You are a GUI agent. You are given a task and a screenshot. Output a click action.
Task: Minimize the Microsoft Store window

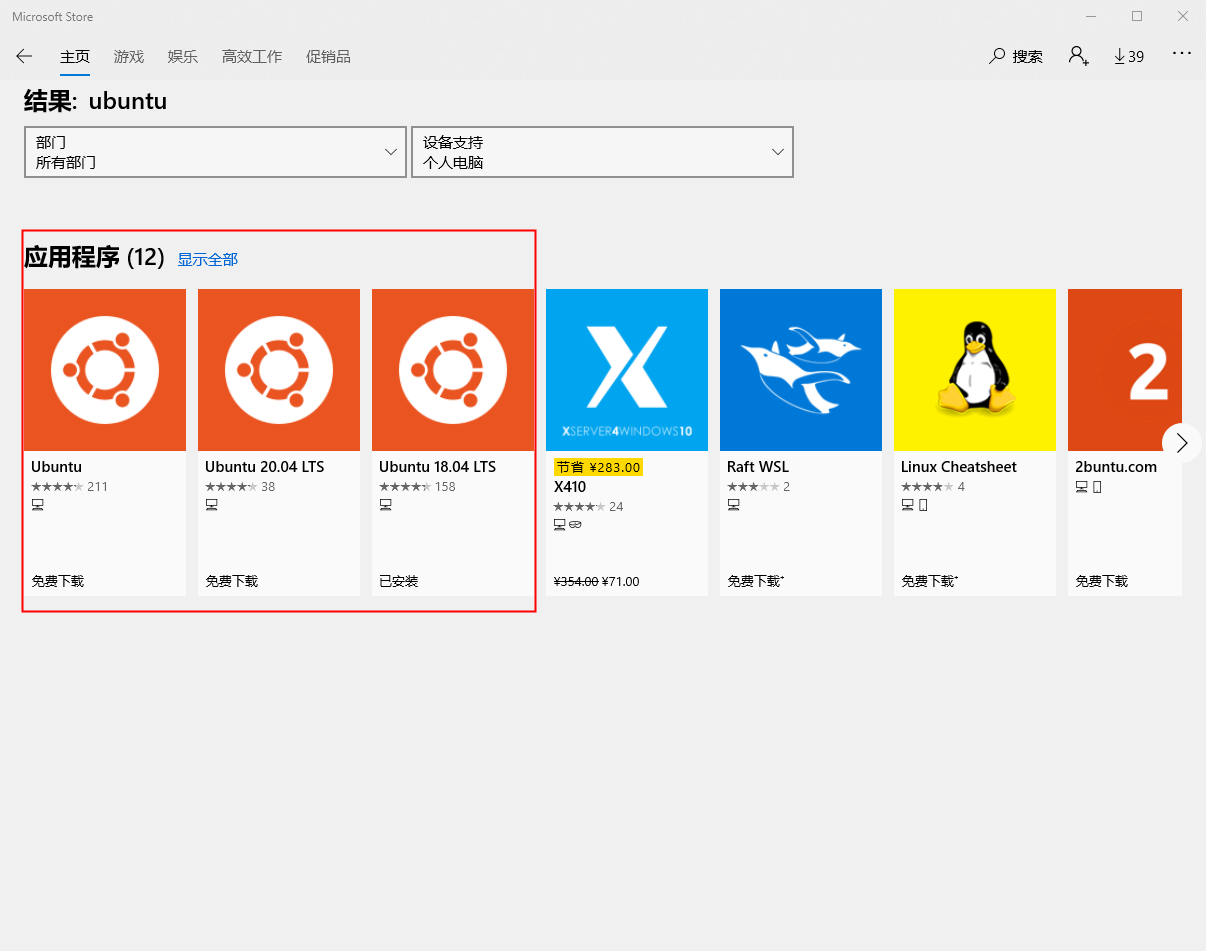[1091, 16]
